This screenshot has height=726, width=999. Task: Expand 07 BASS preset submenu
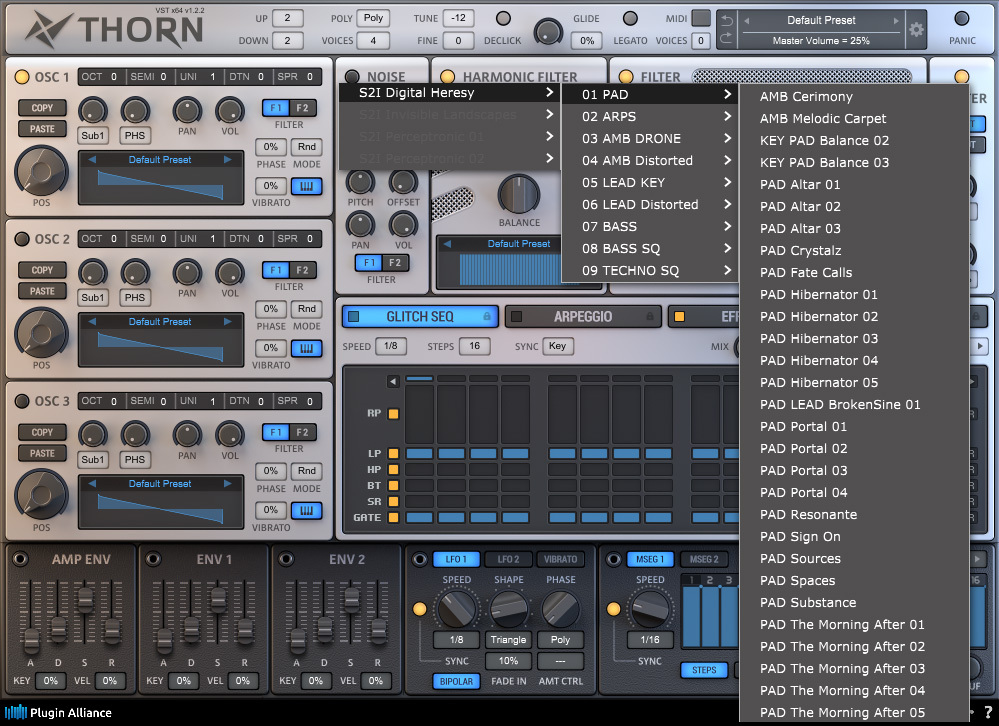[x=649, y=226]
